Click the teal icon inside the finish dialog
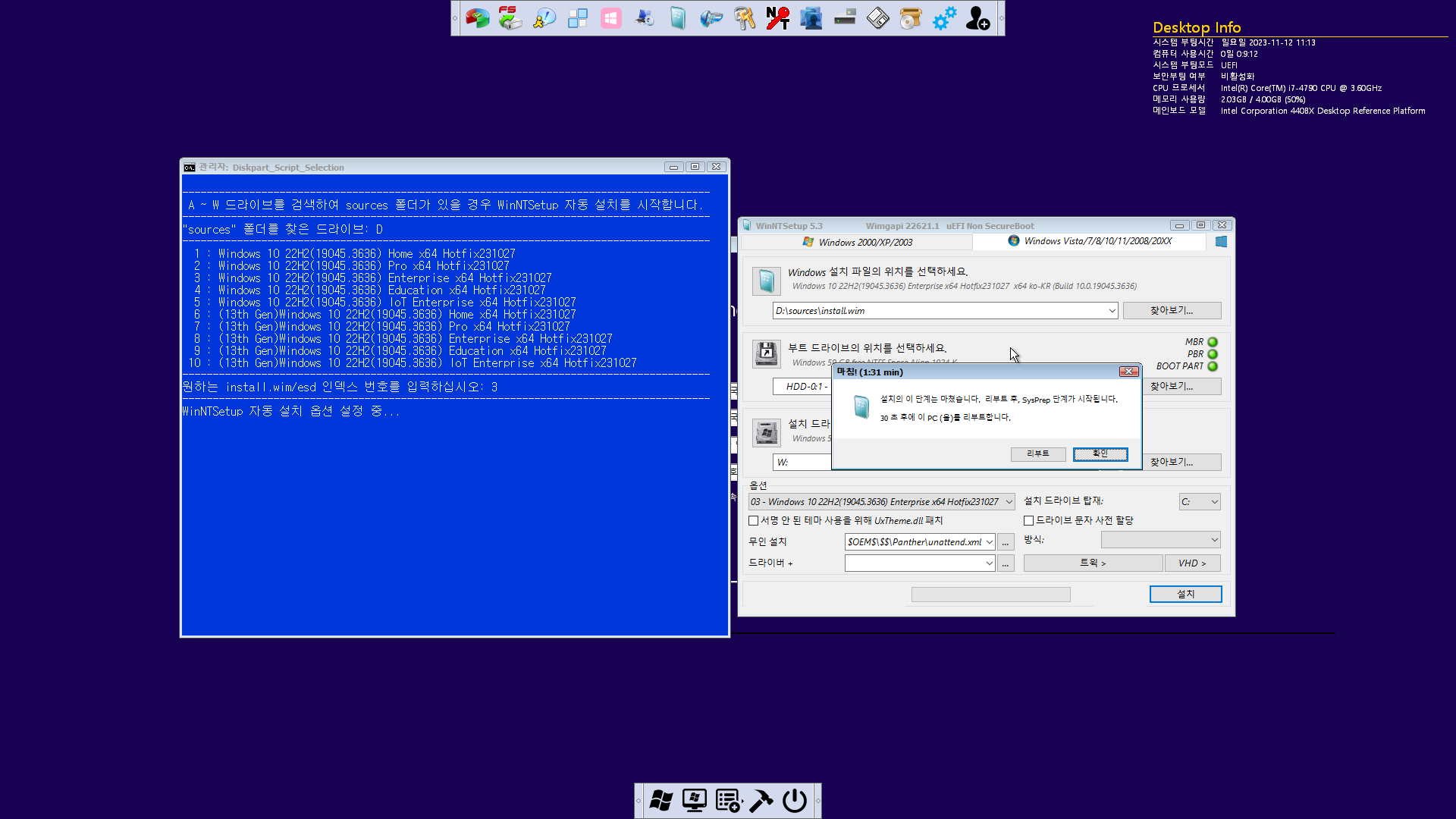Image resolution: width=1456 pixels, height=819 pixels. pos(861,406)
